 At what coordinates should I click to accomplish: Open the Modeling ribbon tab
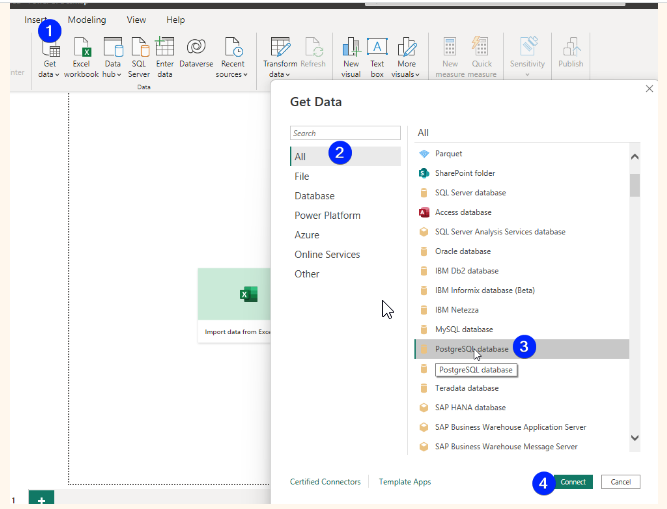(87, 20)
